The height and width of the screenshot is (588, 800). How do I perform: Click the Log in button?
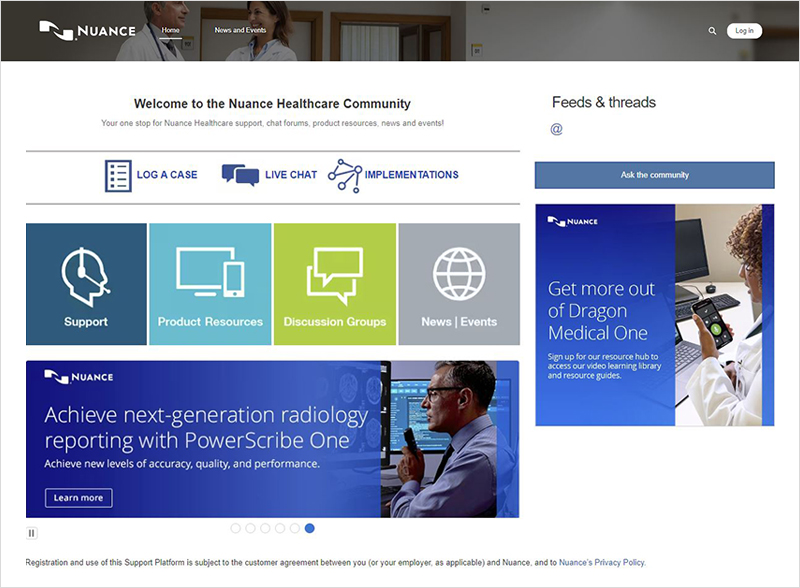pyautogui.click(x=744, y=31)
